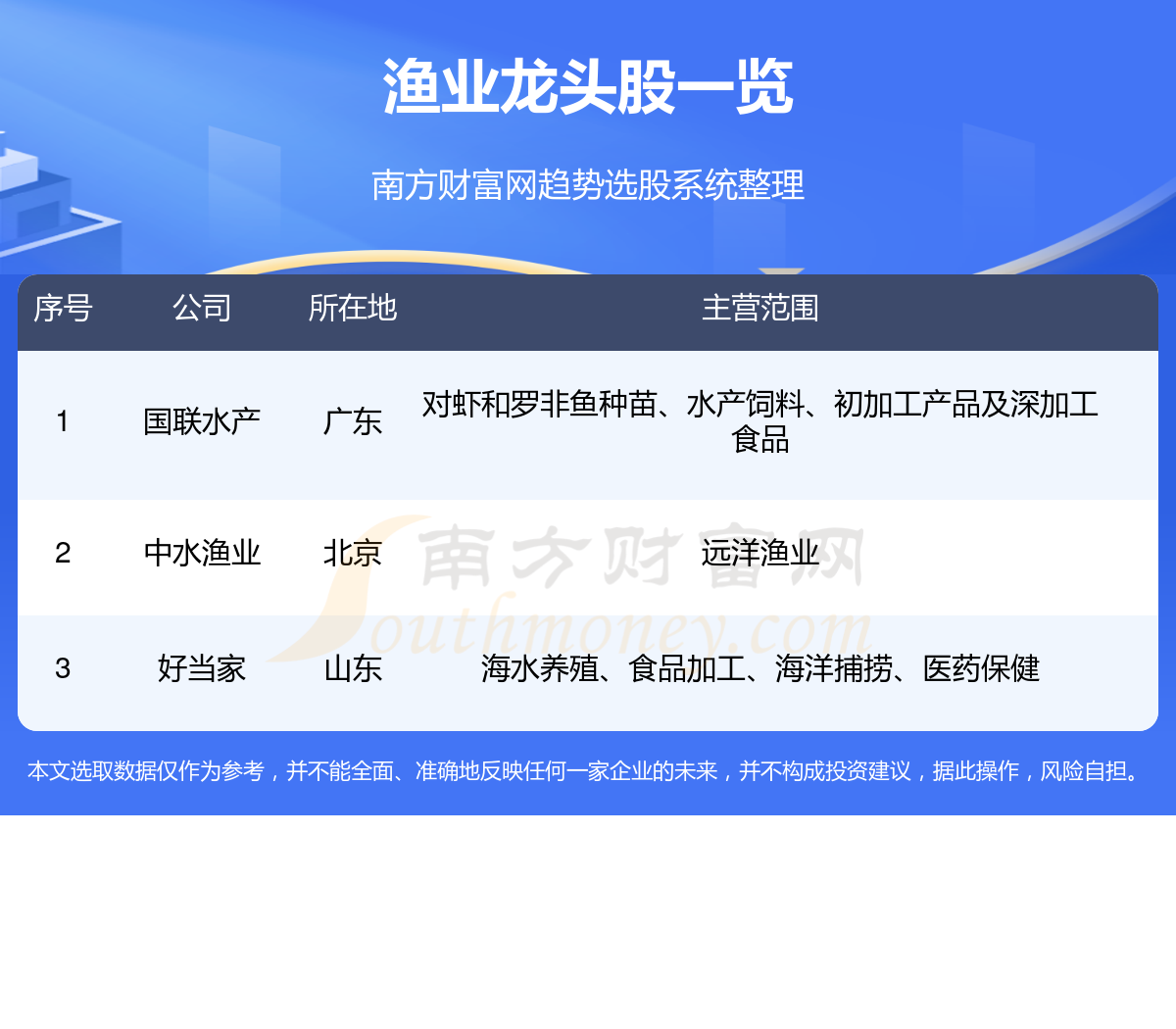Image resolution: width=1176 pixels, height=1029 pixels.
Task: Select row number 2 cell
Action: coord(63,553)
